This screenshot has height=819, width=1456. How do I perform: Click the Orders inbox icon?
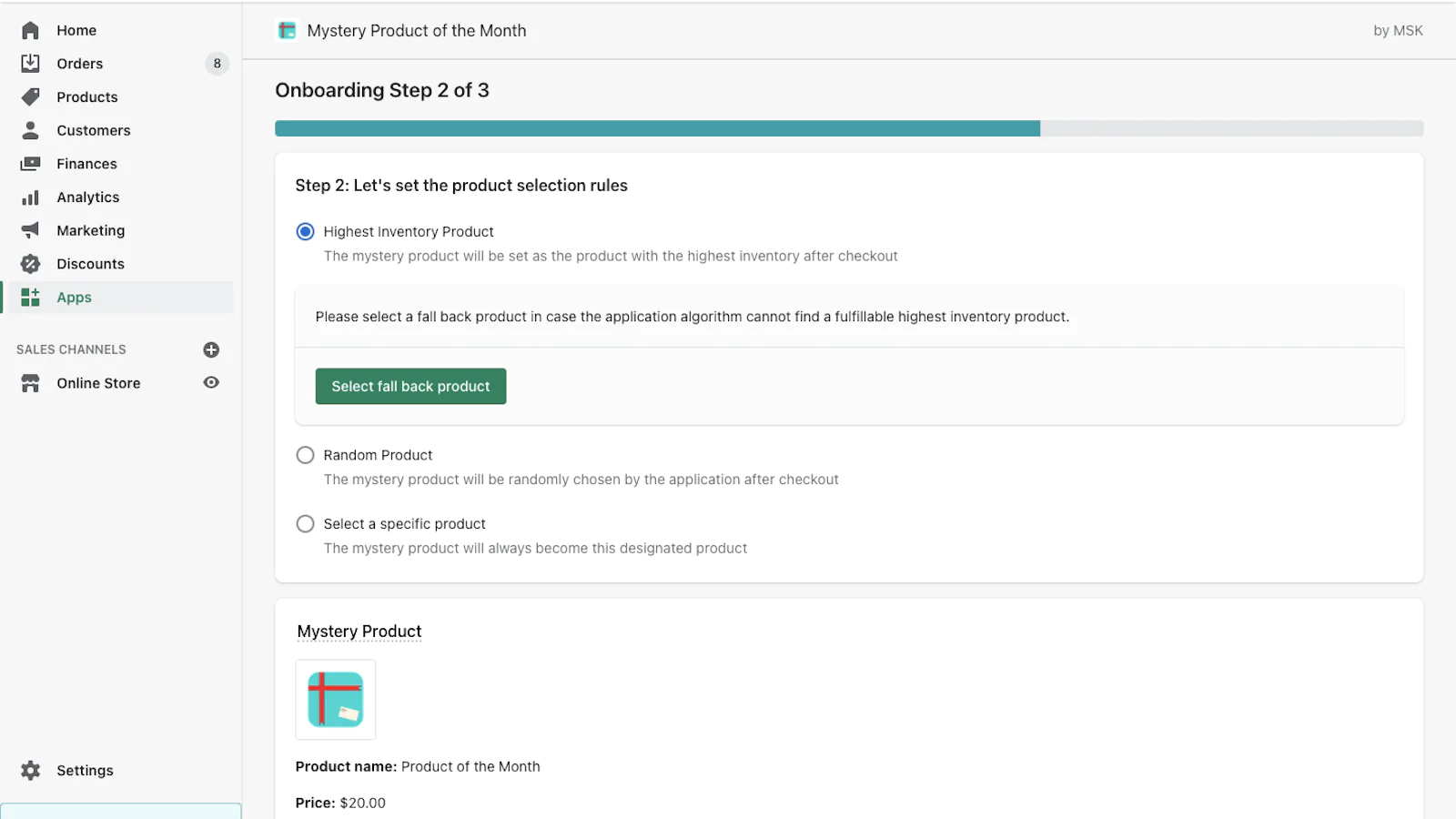click(30, 64)
